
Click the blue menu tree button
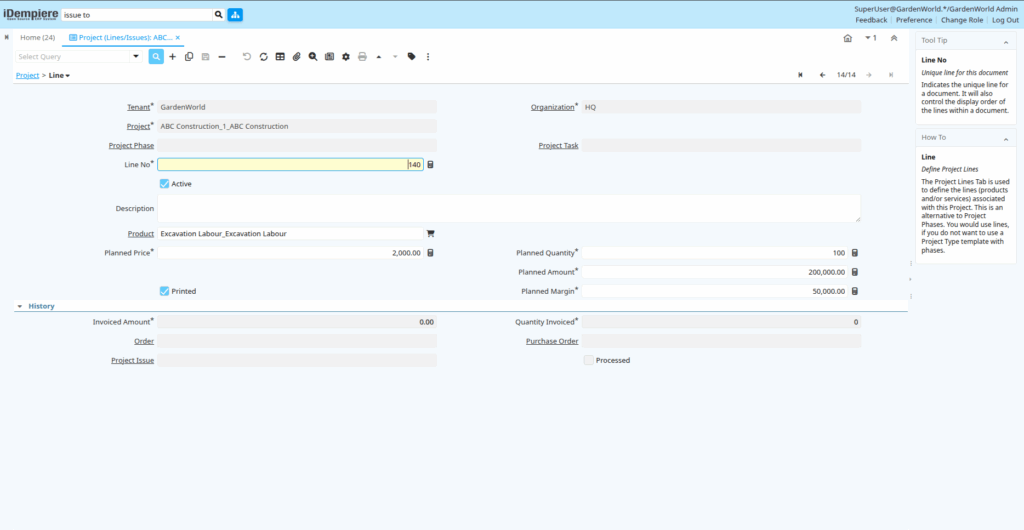[x=235, y=14]
